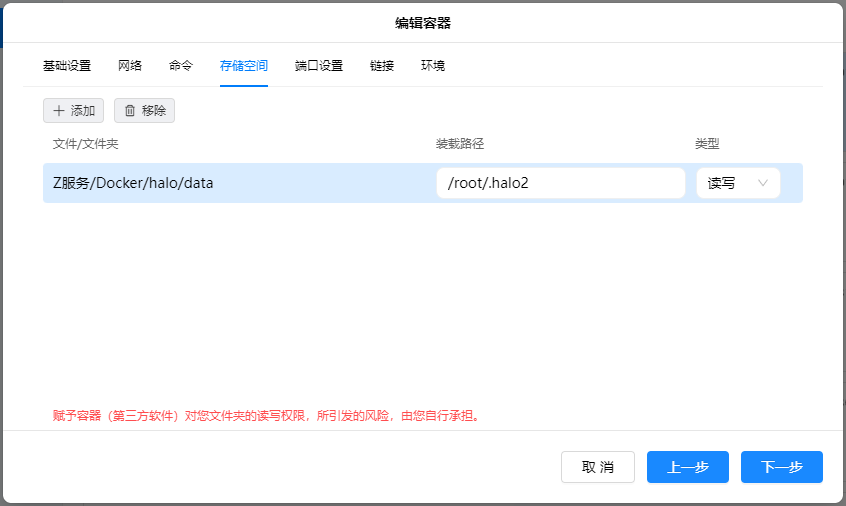The height and width of the screenshot is (506, 846).
Task: Click the 文件/文件夹 column header
Action: 86,144
